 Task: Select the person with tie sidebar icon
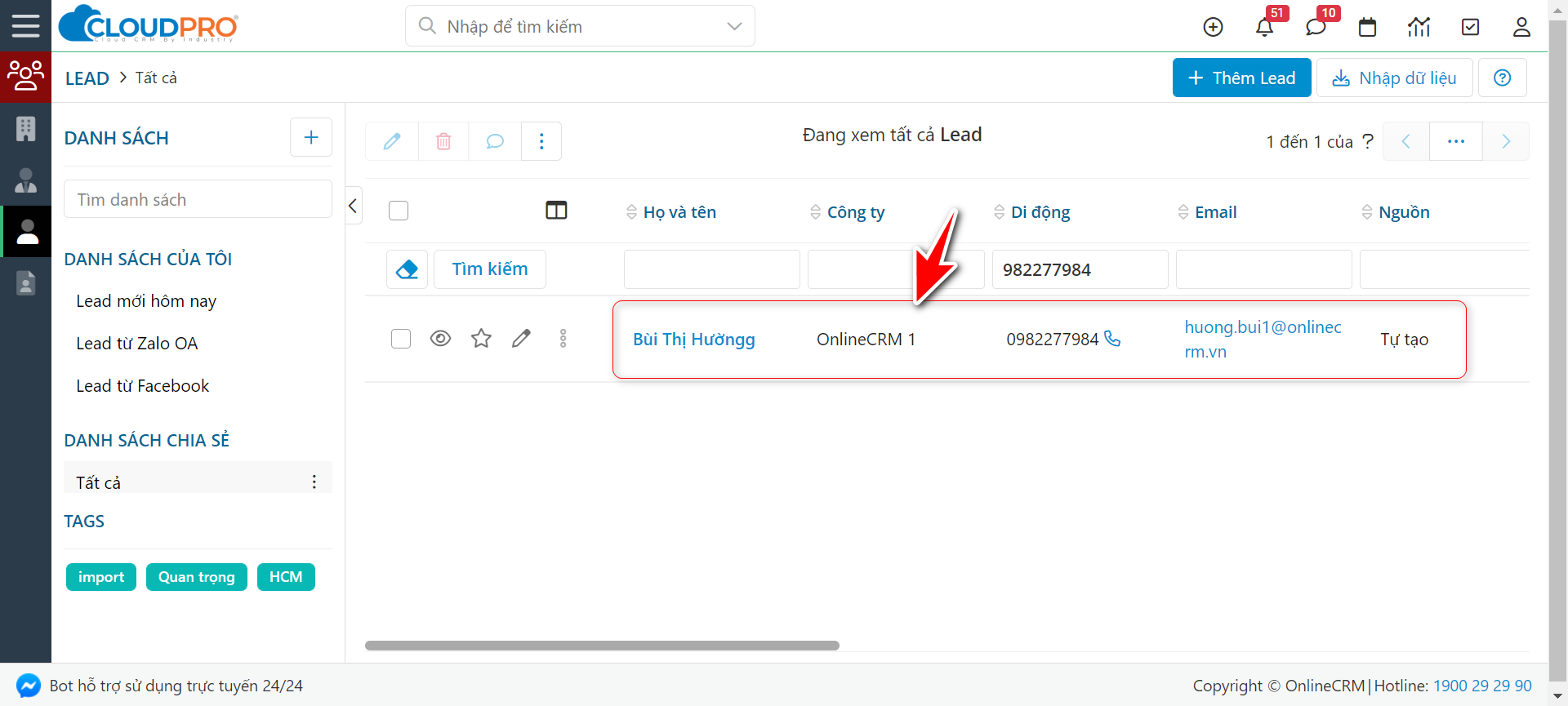click(25, 180)
